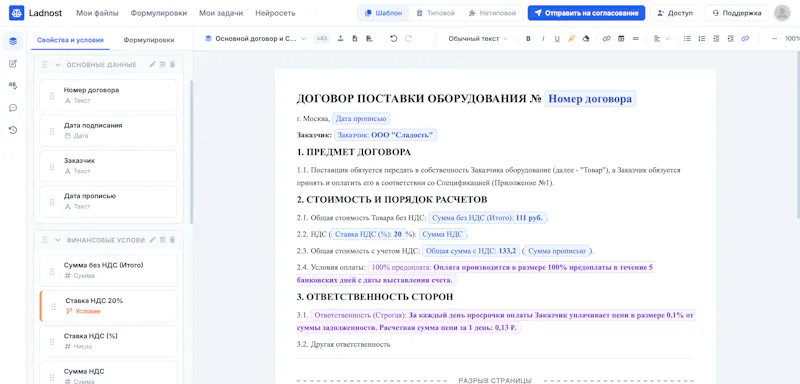
Task: Insert a table using the table icon
Action: click(x=621, y=38)
